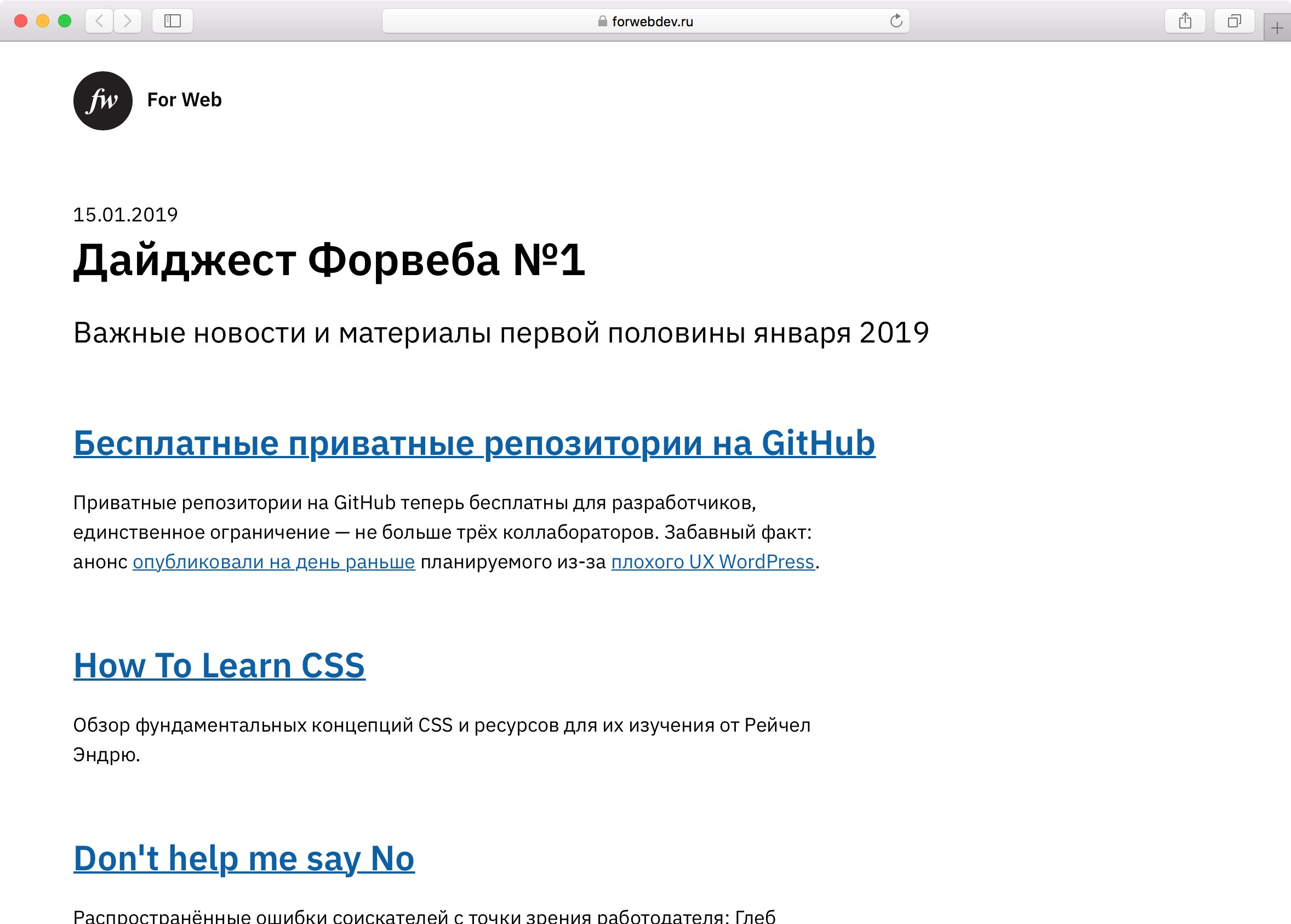Click the green full-screen window button

tap(65, 21)
